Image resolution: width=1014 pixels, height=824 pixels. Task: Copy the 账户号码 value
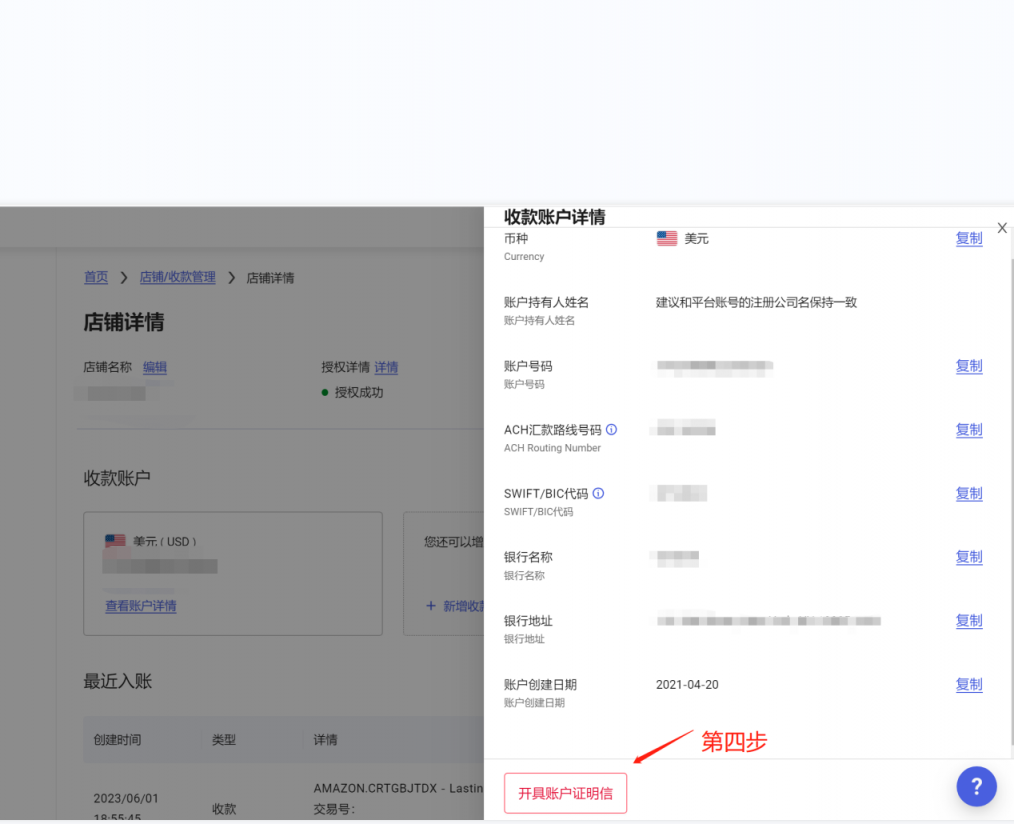point(968,366)
